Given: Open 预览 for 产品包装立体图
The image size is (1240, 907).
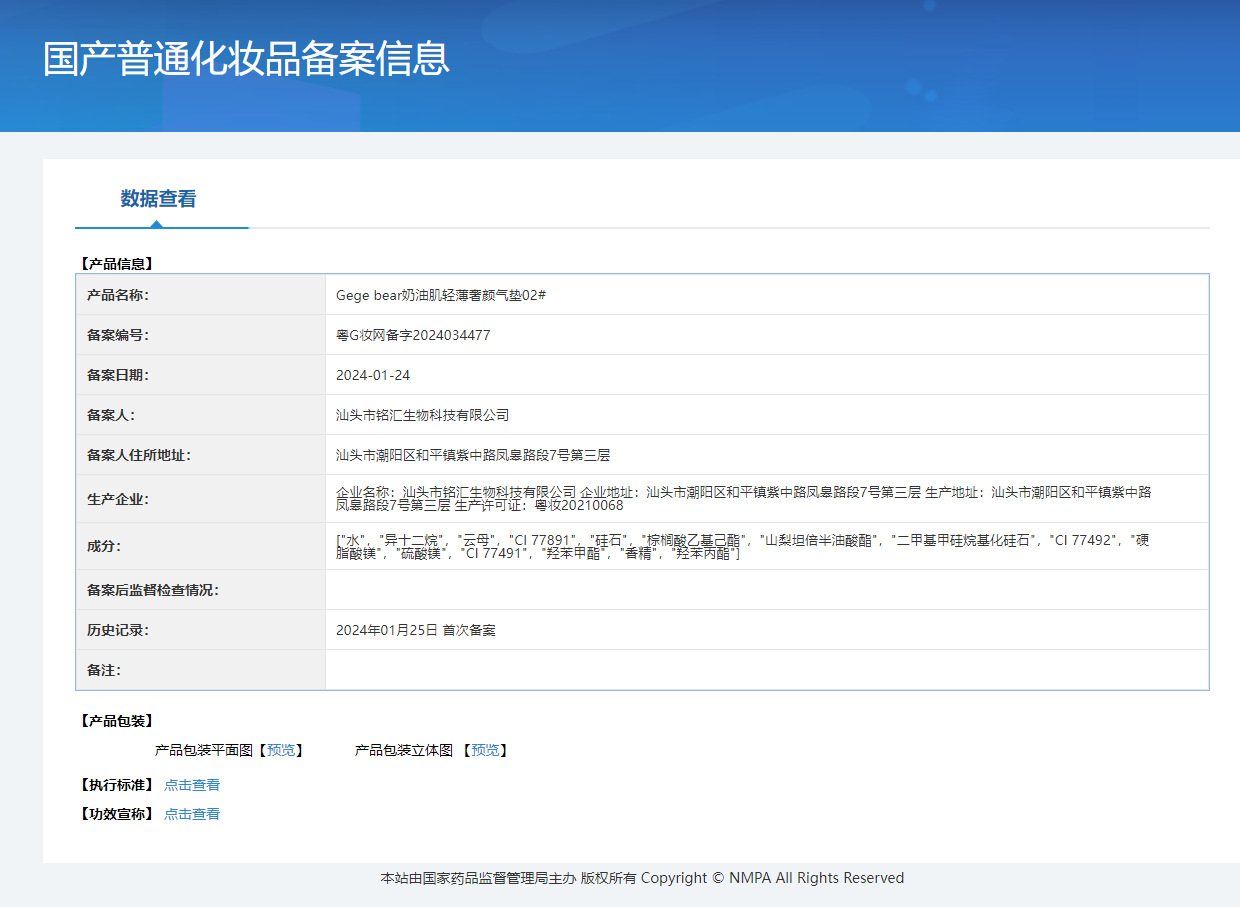Looking at the screenshot, I should [x=487, y=750].
